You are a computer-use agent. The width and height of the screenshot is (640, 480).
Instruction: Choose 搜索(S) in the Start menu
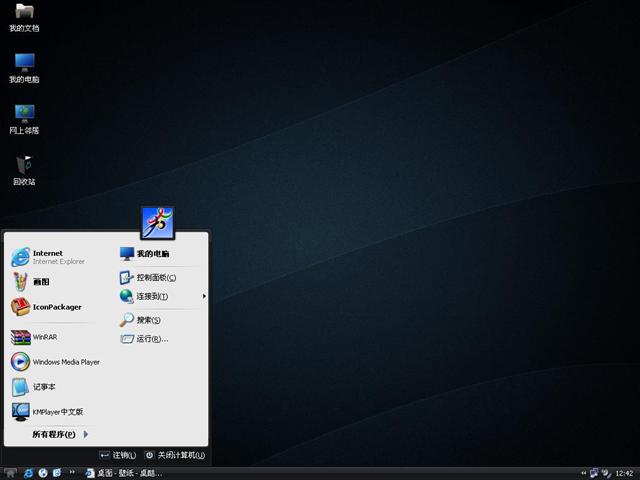(147, 320)
